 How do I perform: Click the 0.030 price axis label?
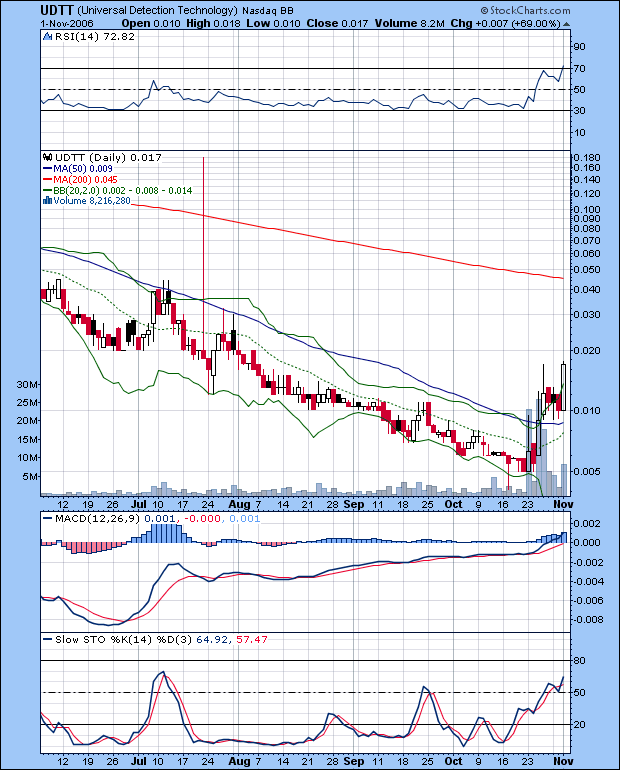[587, 314]
